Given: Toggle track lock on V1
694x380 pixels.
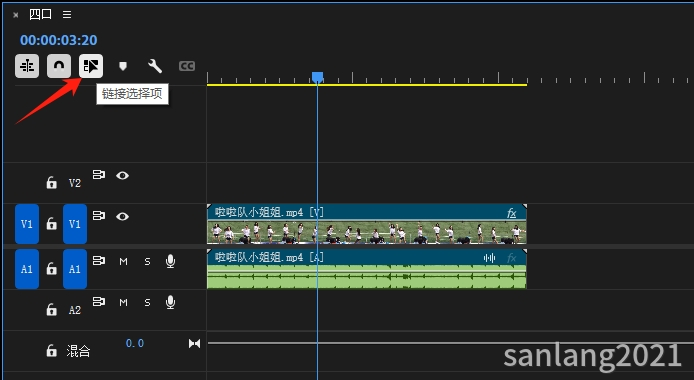Looking at the screenshot, I should click(52, 223).
